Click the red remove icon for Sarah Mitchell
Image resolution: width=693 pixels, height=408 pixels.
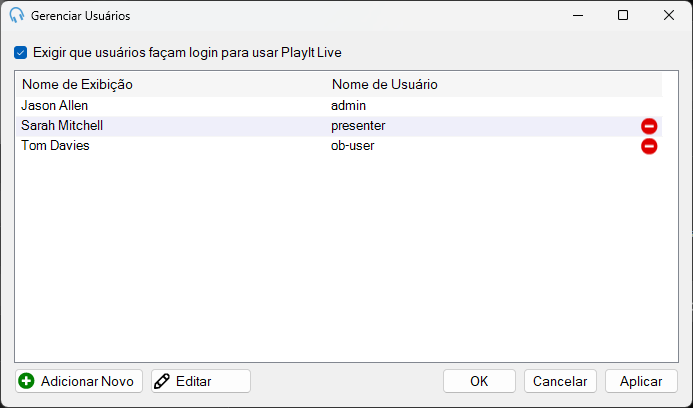(x=649, y=126)
